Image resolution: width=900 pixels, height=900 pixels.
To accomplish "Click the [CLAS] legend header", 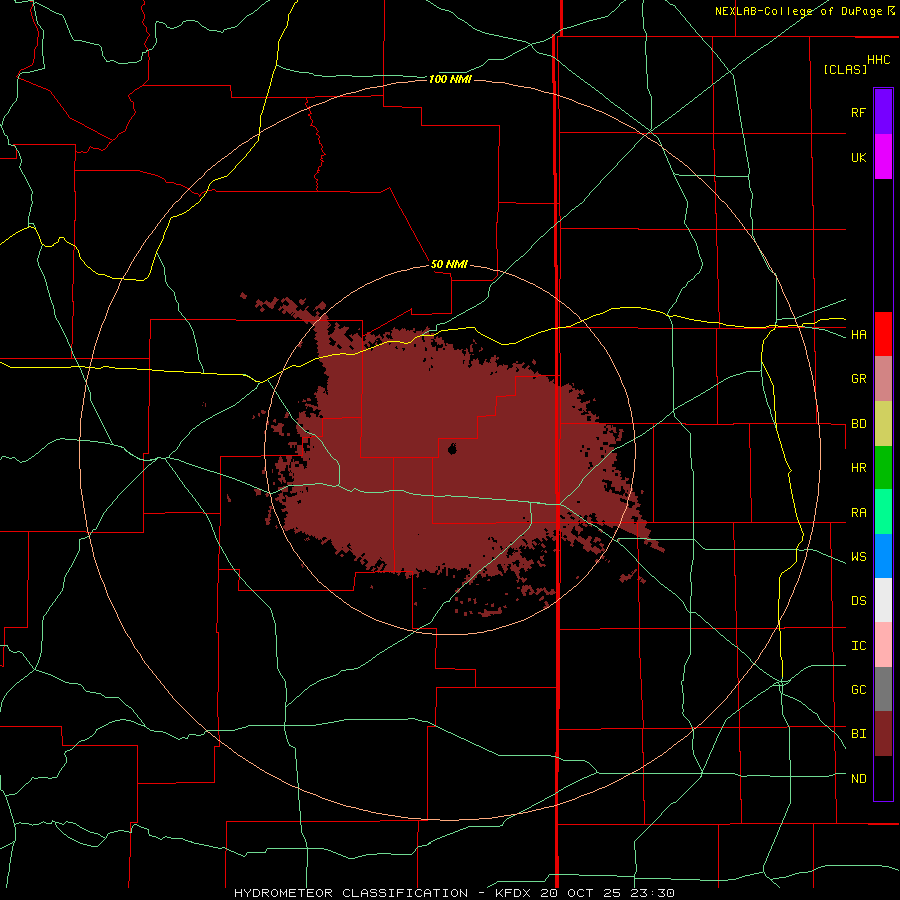I will tap(845, 69).
